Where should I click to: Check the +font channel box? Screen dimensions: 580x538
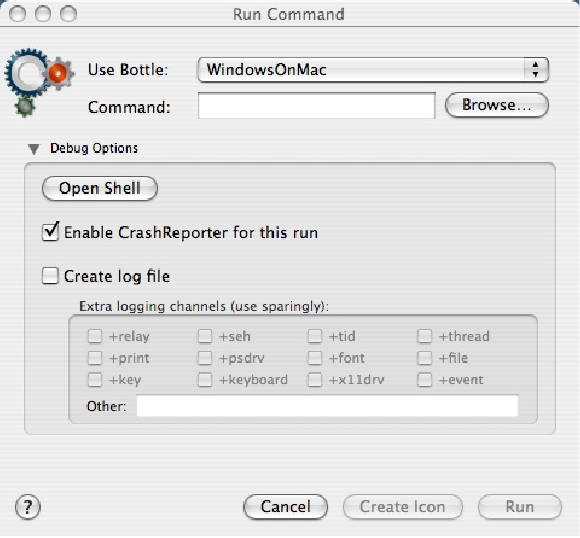pyautogui.click(x=315, y=358)
